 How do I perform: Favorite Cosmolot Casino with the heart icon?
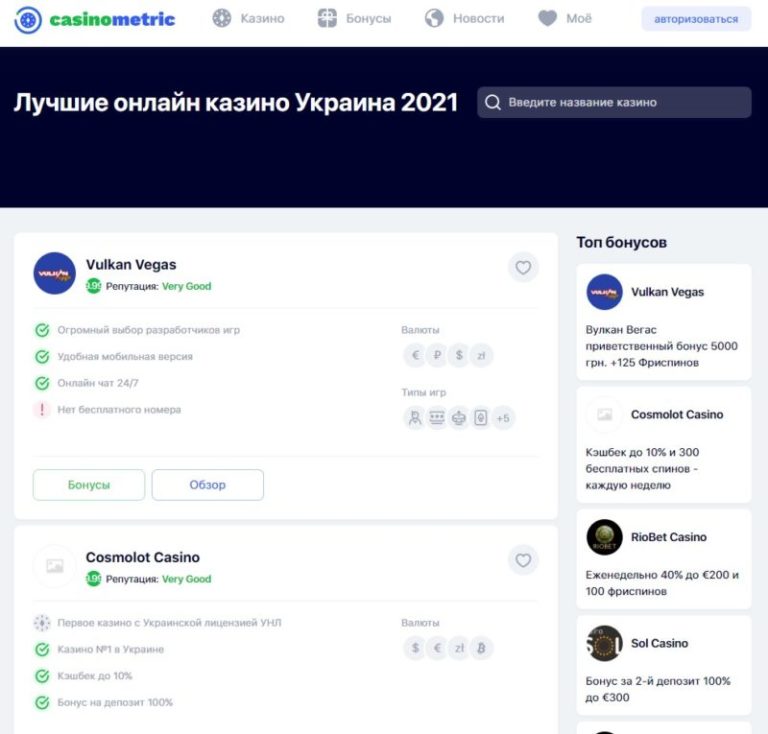coord(523,560)
